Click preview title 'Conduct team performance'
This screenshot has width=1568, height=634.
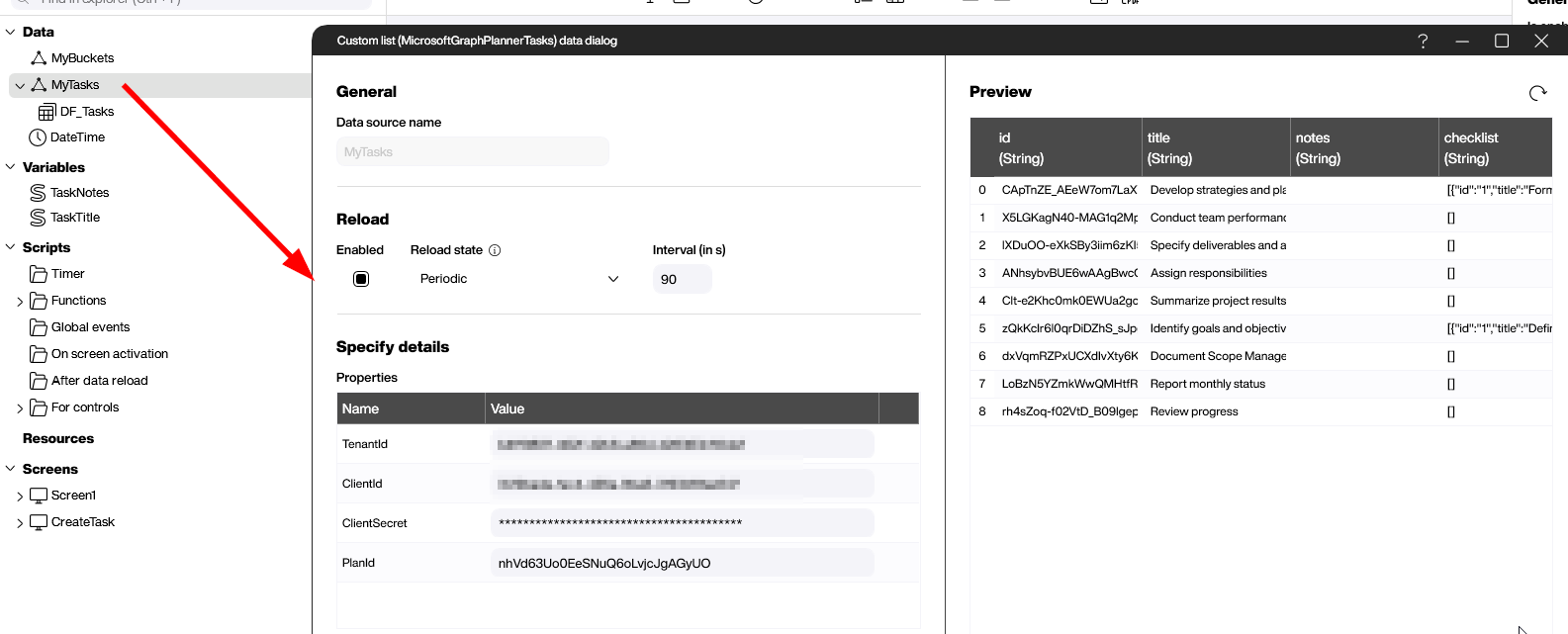pos(1218,218)
